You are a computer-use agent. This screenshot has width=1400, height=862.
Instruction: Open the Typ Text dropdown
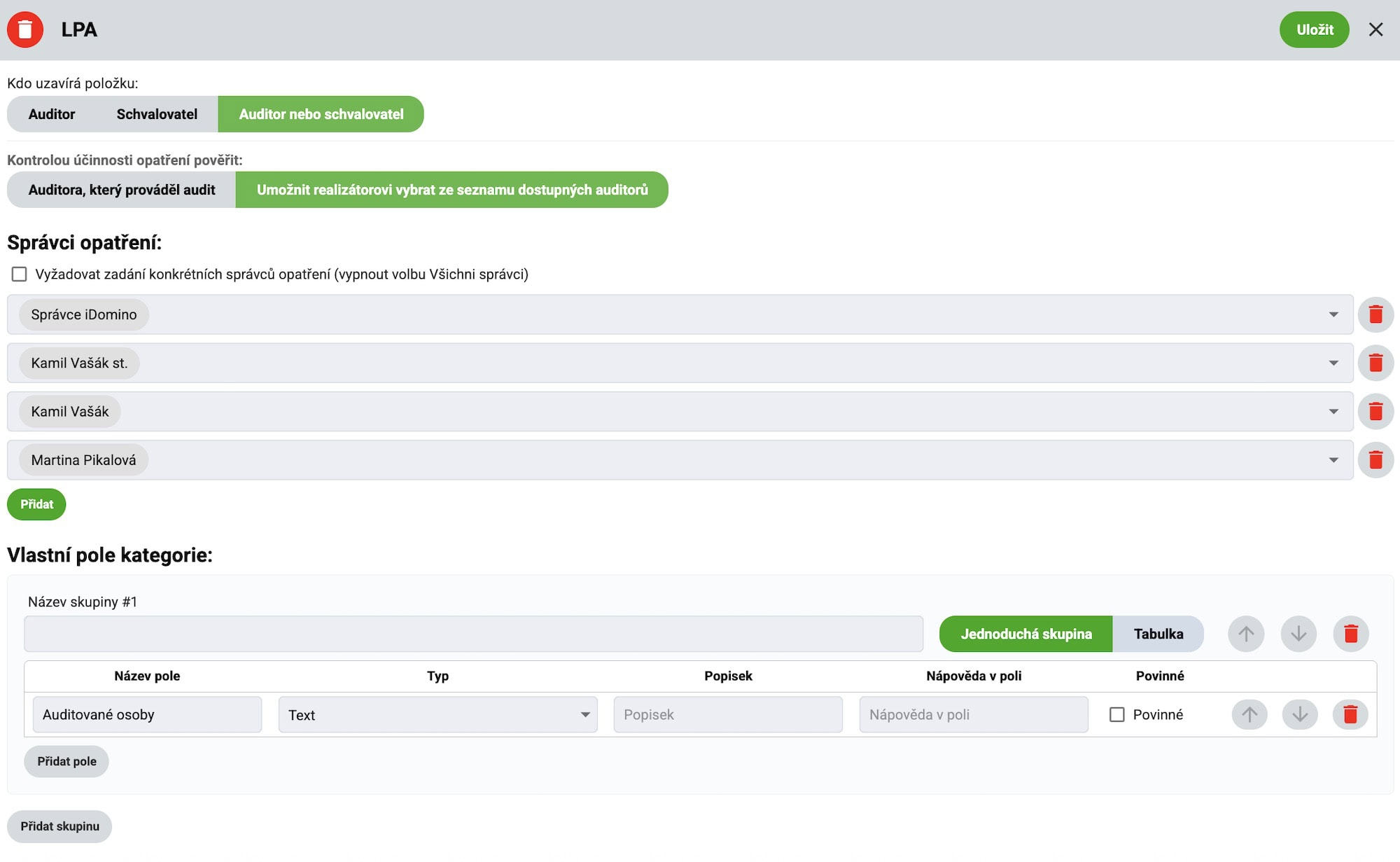tap(437, 714)
